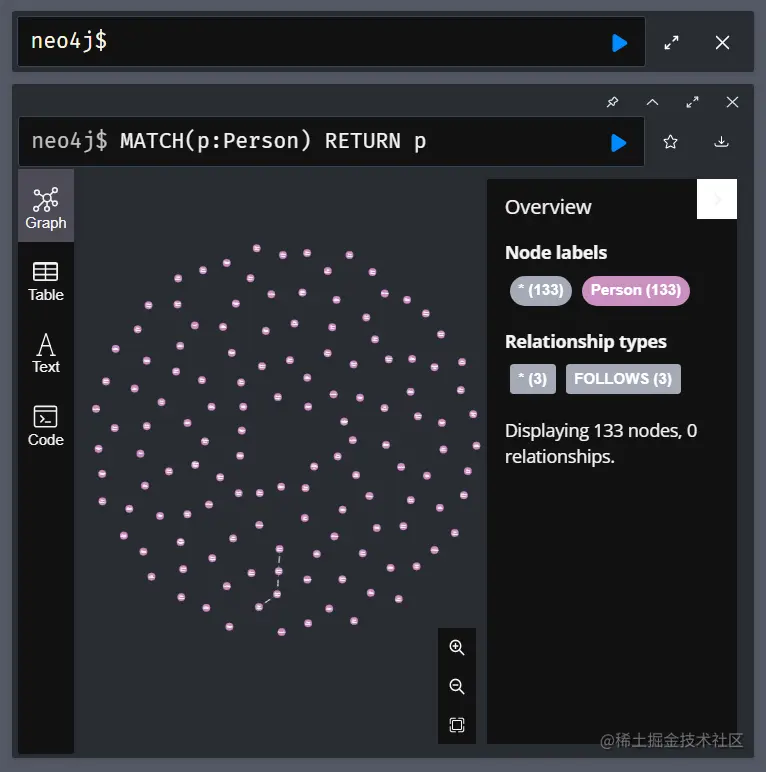The image size is (766, 772).
Task: Zoom out of the graph
Action: pyautogui.click(x=457, y=686)
